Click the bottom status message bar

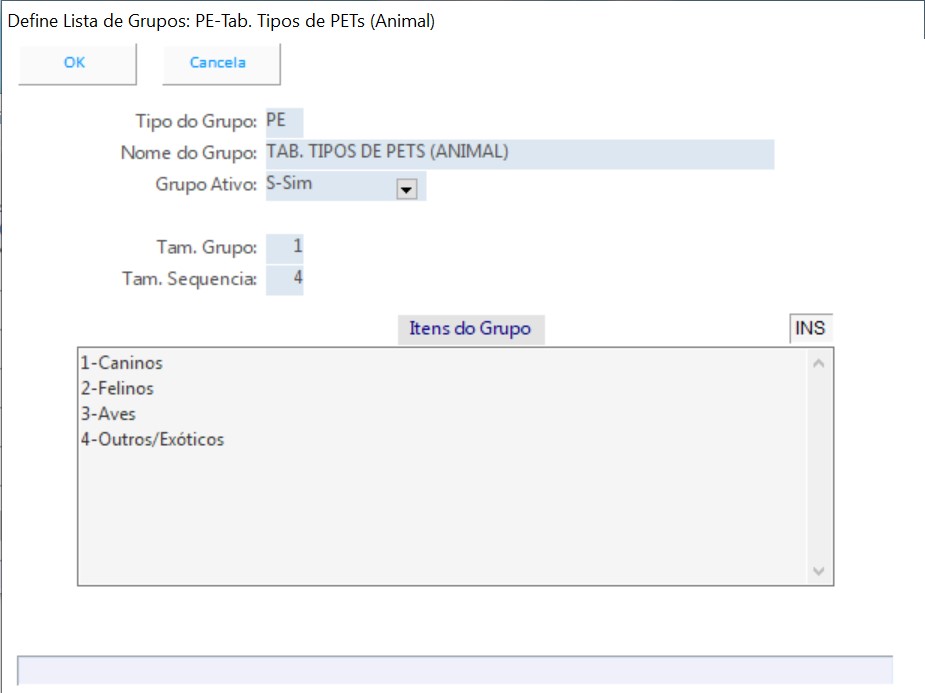pos(455,670)
